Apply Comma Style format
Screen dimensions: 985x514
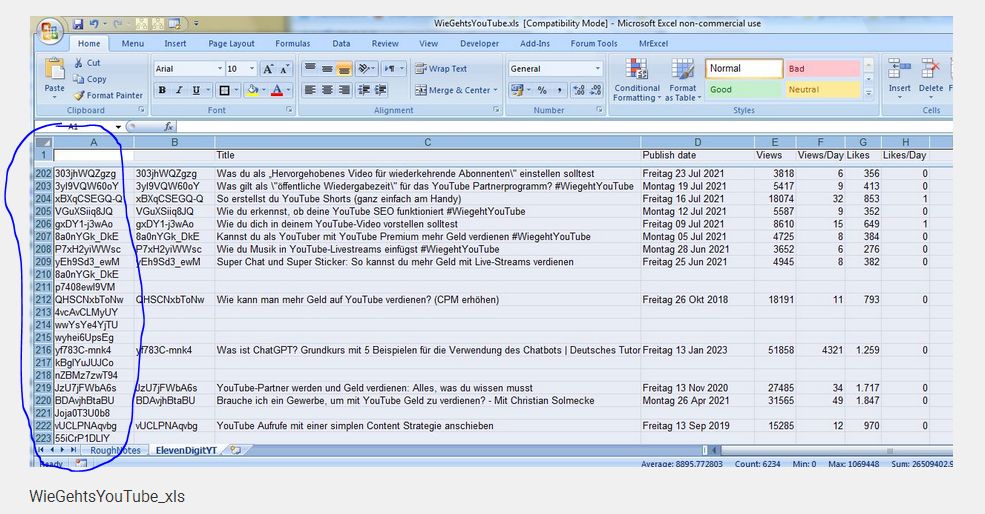(559, 90)
